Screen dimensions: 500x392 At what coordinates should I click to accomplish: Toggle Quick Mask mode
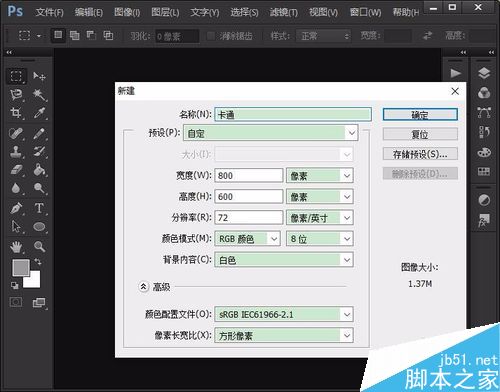click(16, 302)
